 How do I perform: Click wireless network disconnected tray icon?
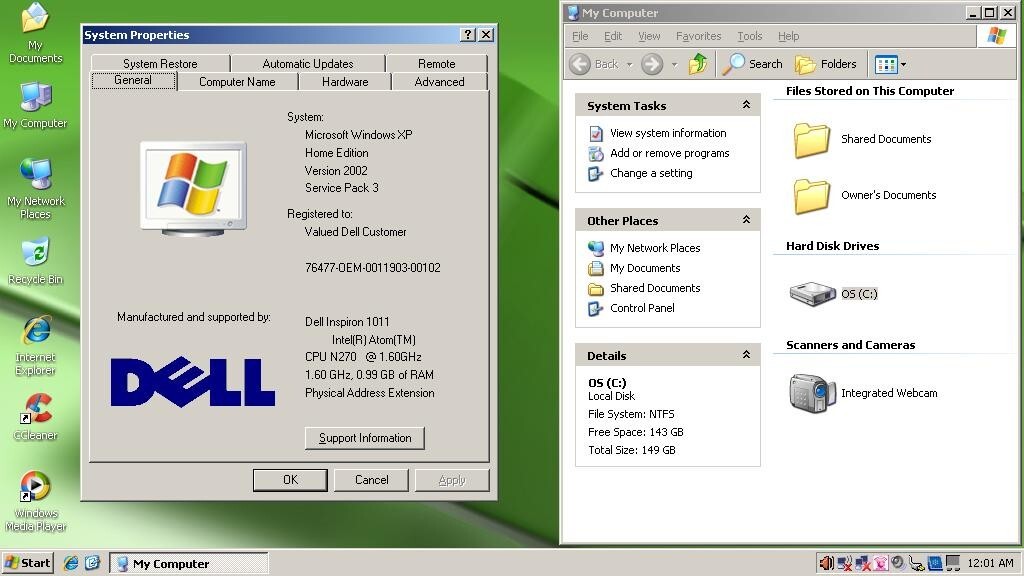844,563
